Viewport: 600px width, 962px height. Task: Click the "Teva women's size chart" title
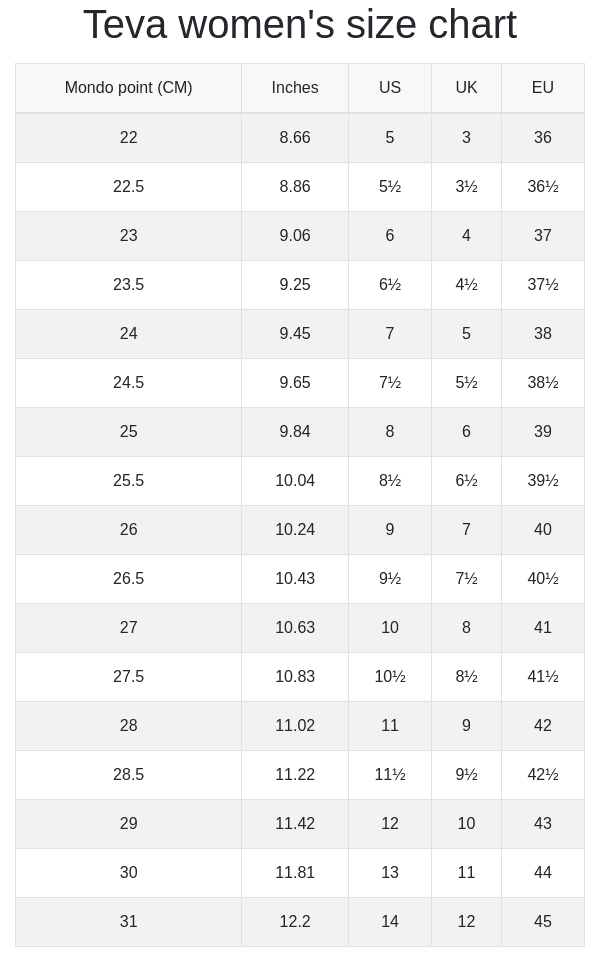[300, 25]
